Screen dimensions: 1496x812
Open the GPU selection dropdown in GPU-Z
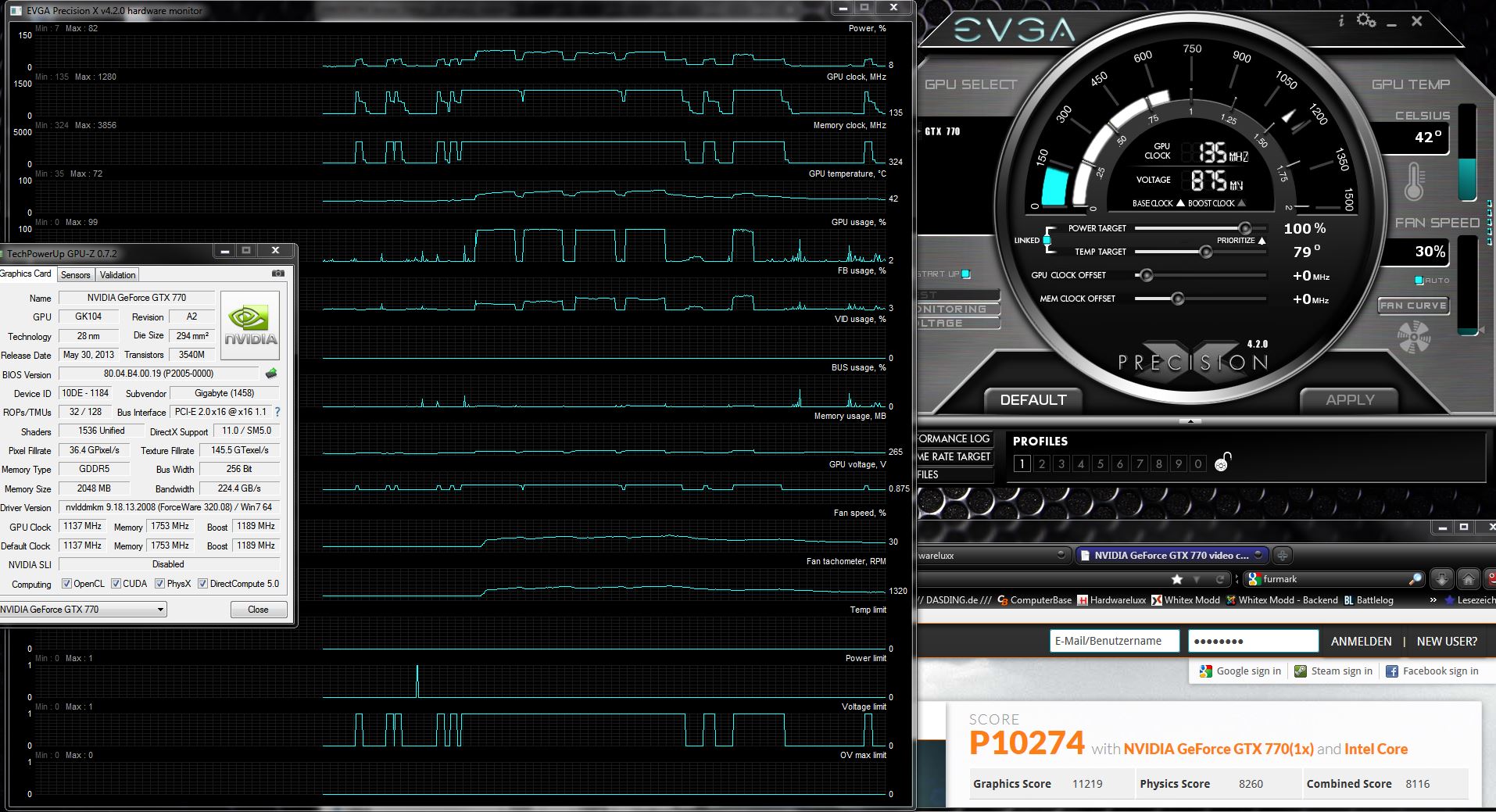[83, 610]
